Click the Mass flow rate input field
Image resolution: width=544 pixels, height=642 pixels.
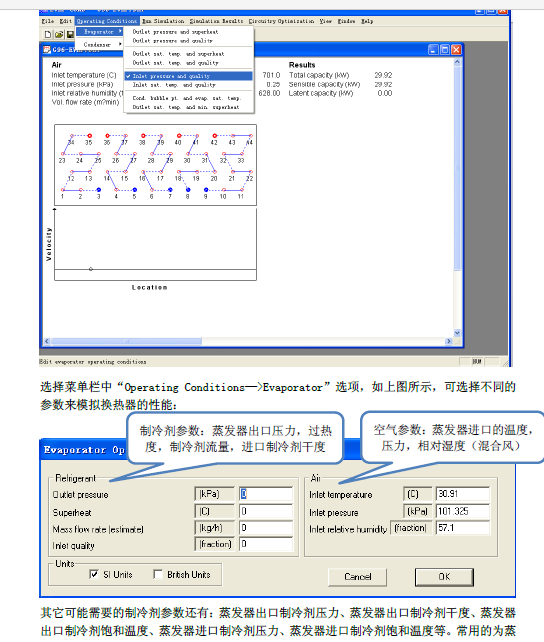tap(266, 528)
